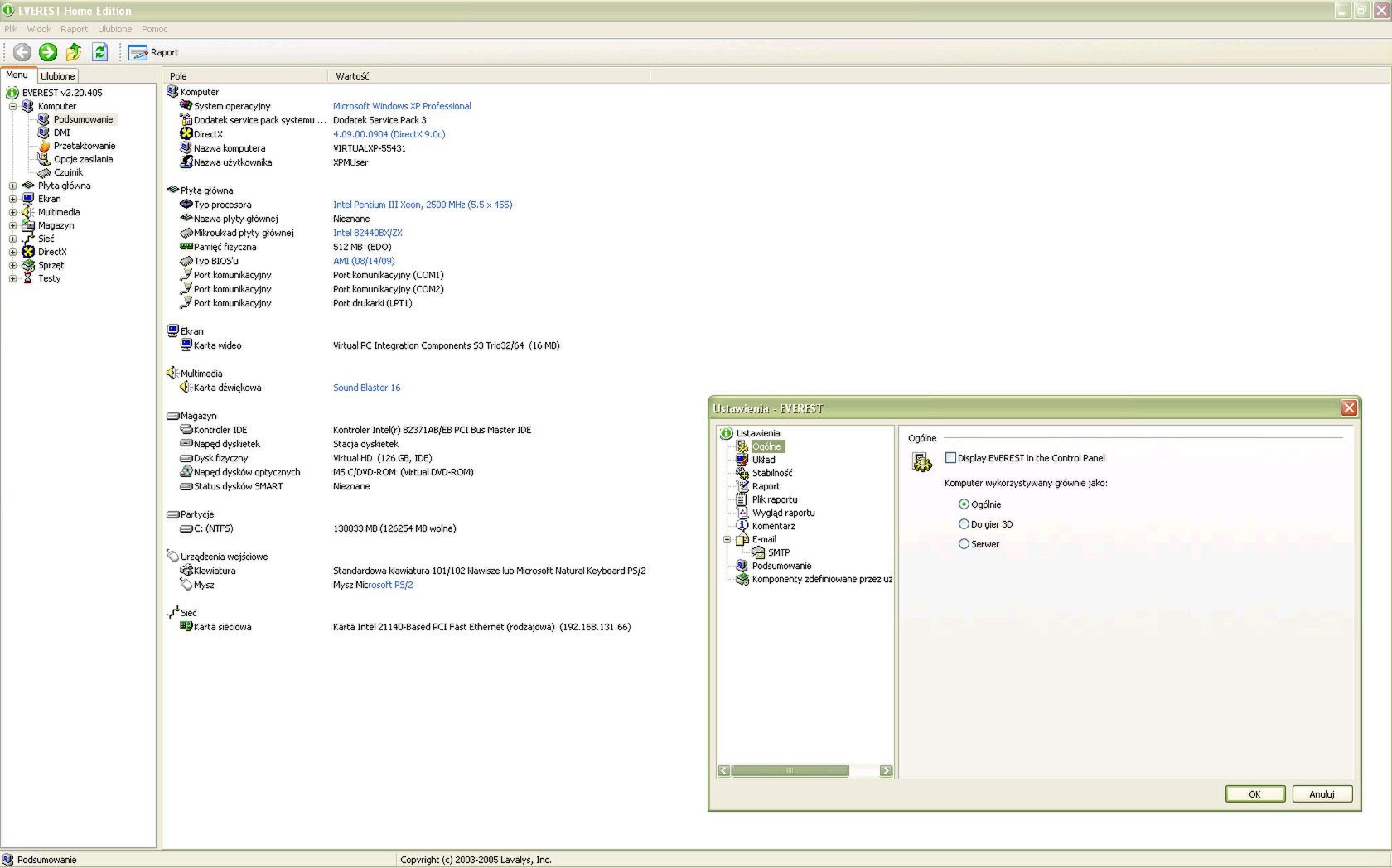This screenshot has height=868, width=1392.
Task: Open the Intel 82440BX/ZX chipset link
Action: 368,233
